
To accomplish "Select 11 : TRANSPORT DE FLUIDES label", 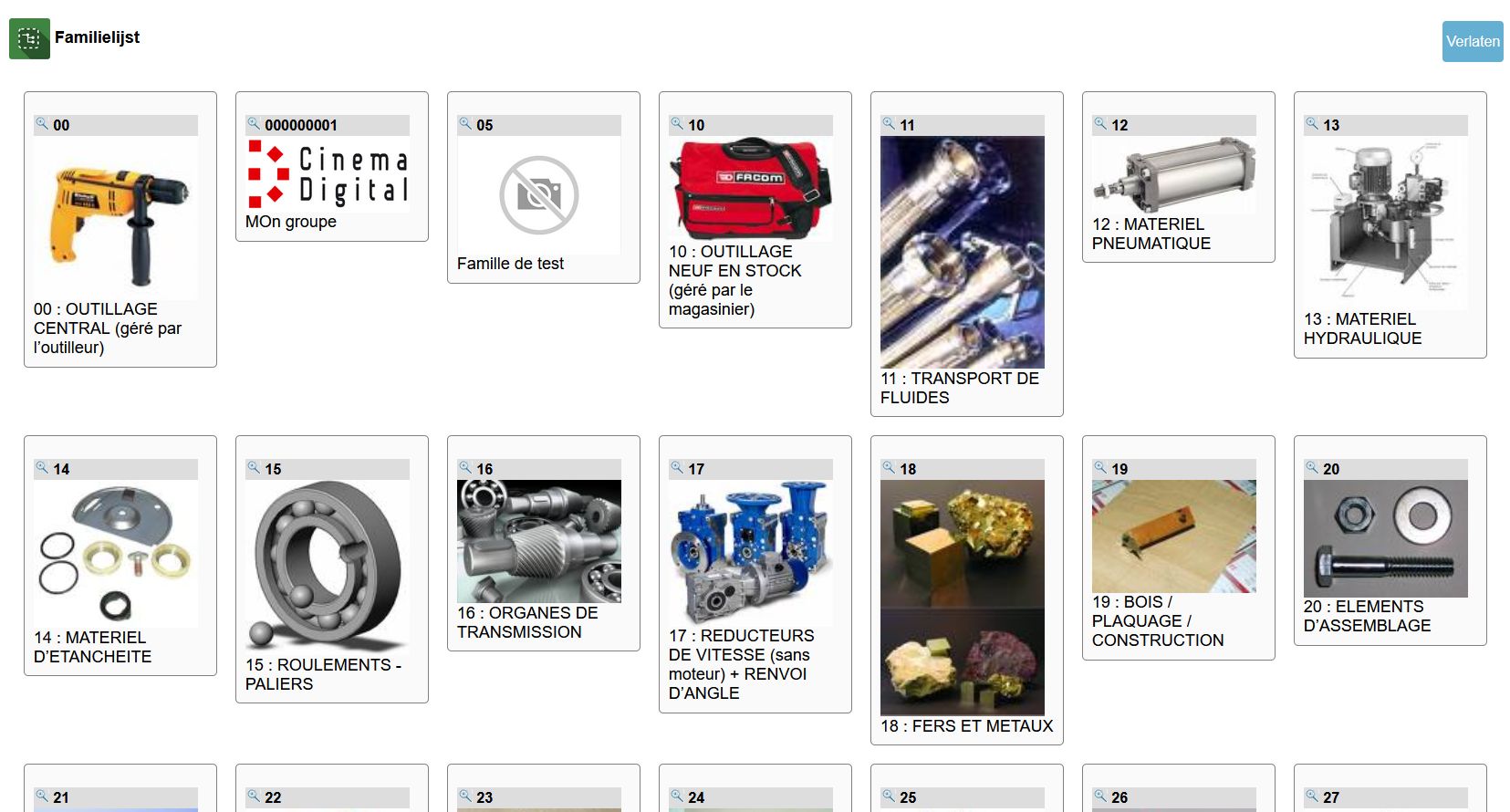I will (960, 388).
